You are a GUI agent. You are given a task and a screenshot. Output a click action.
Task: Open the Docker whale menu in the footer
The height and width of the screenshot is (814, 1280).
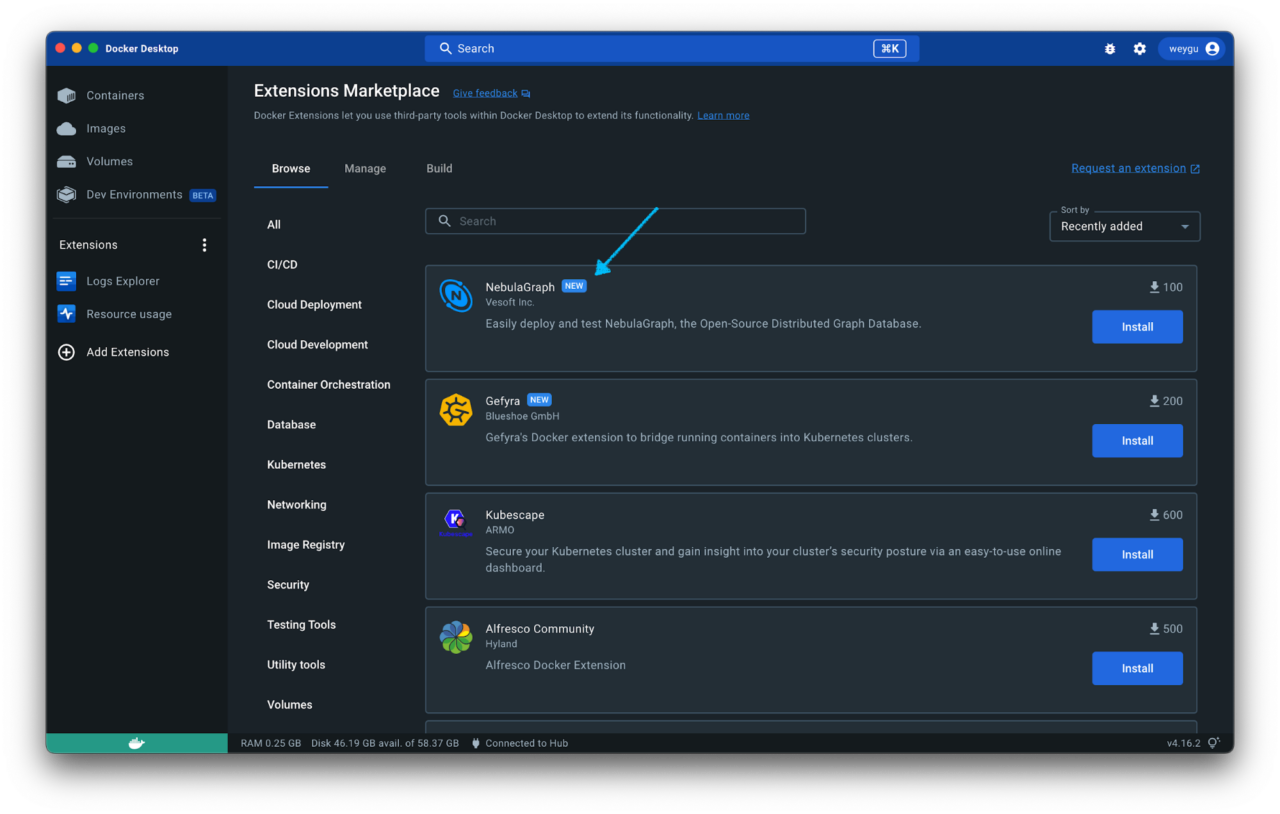(x=134, y=743)
